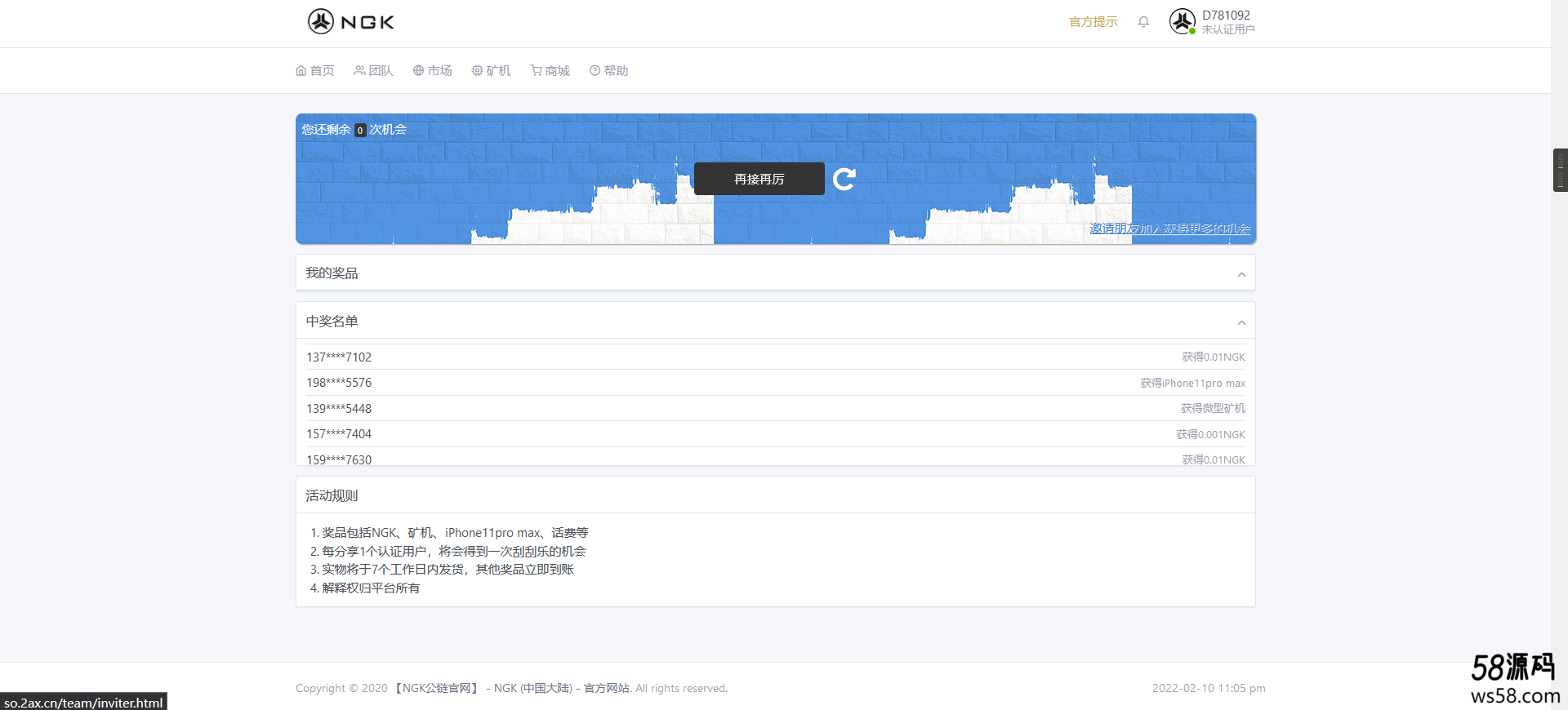
Task: Open notifications bell icon
Action: tap(1143, 22)
